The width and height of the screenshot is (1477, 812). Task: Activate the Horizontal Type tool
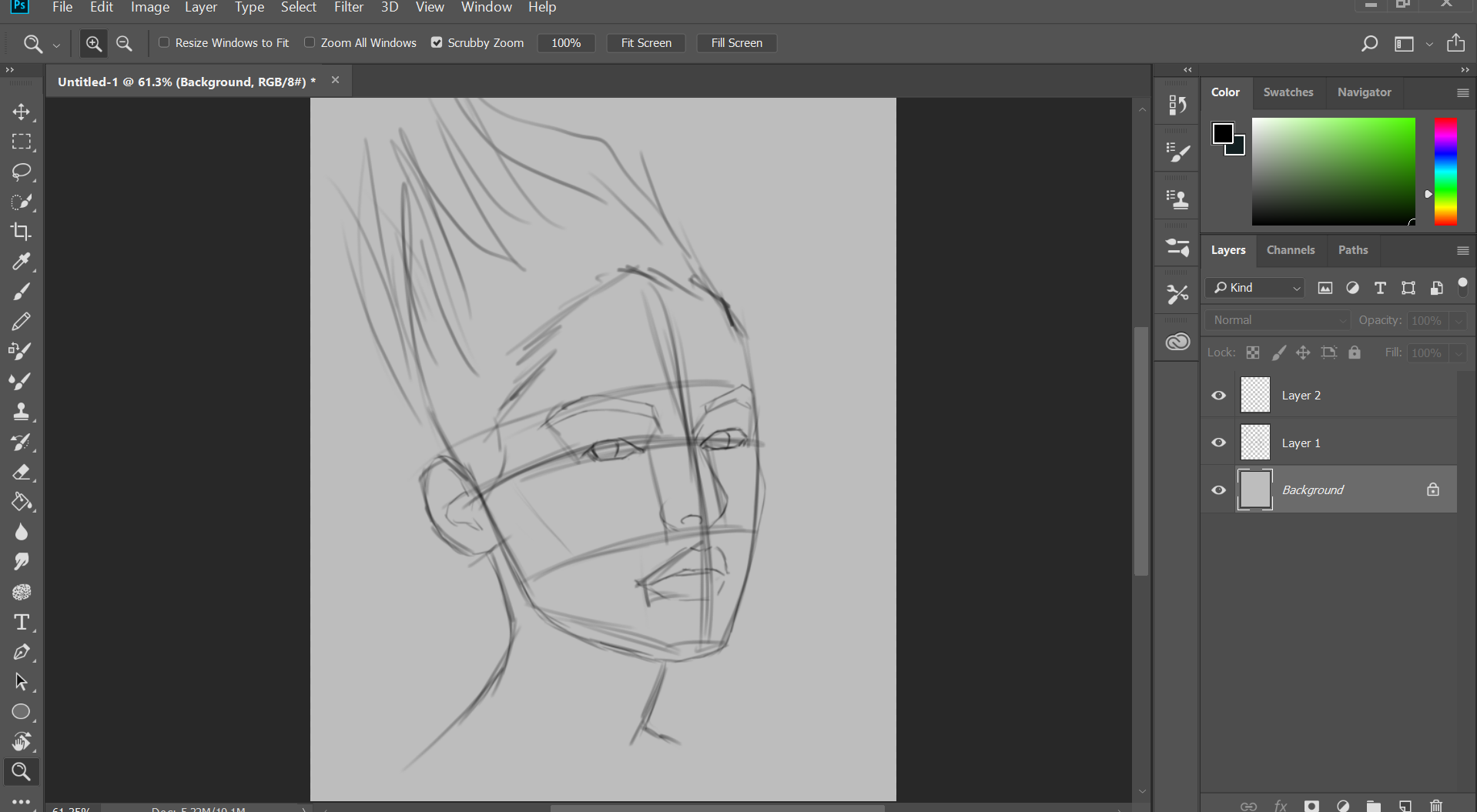pyautogui.click(x=21, y=622)
